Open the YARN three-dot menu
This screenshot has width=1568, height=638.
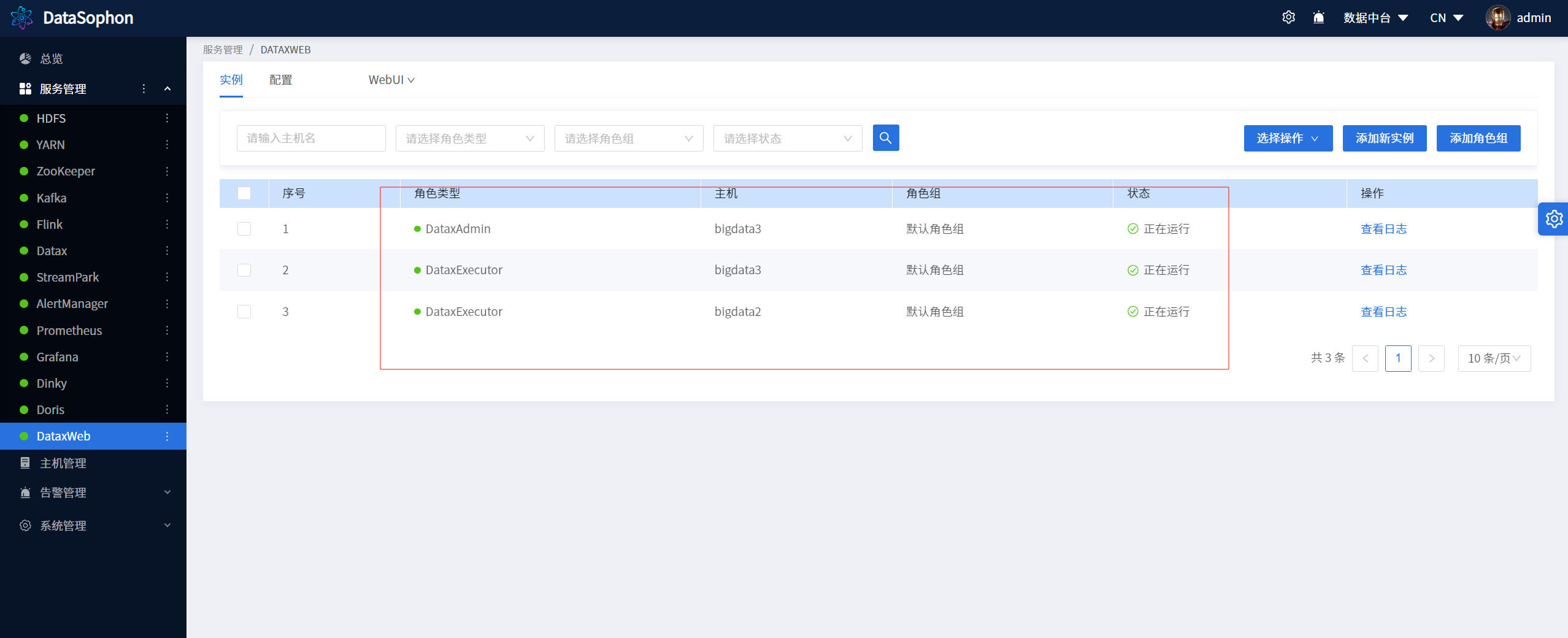[167, 145]
